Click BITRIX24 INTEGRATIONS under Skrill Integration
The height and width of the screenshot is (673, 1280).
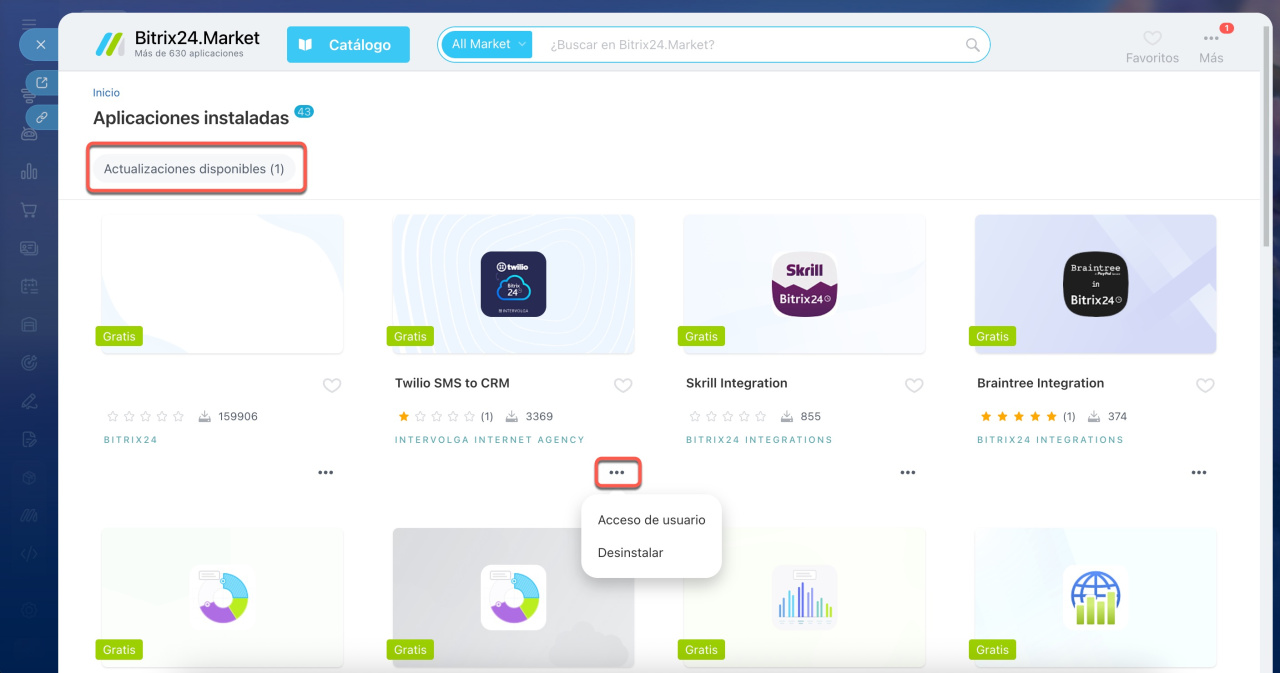tap(759, 440)
